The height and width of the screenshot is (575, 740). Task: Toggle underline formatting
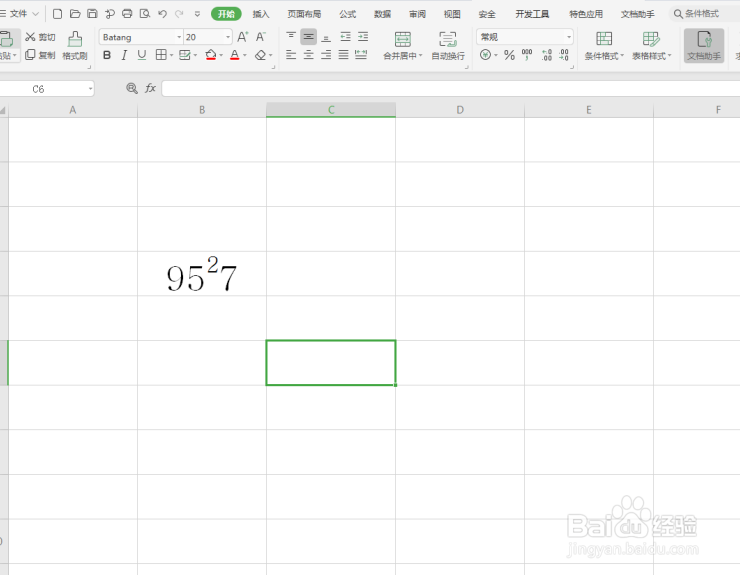click(x=142, y=55)
